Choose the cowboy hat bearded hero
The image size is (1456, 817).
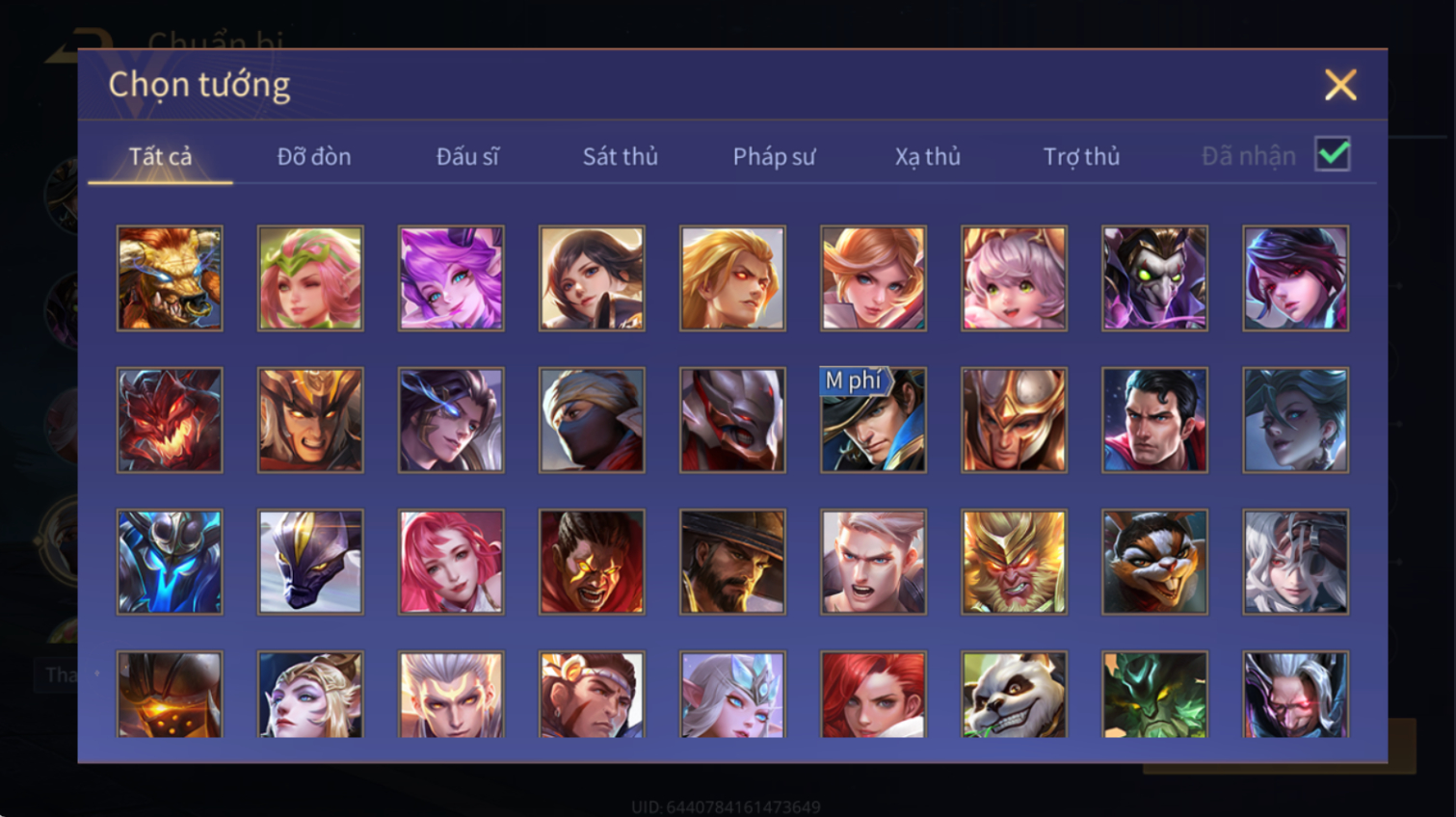(x=732, y=562)
